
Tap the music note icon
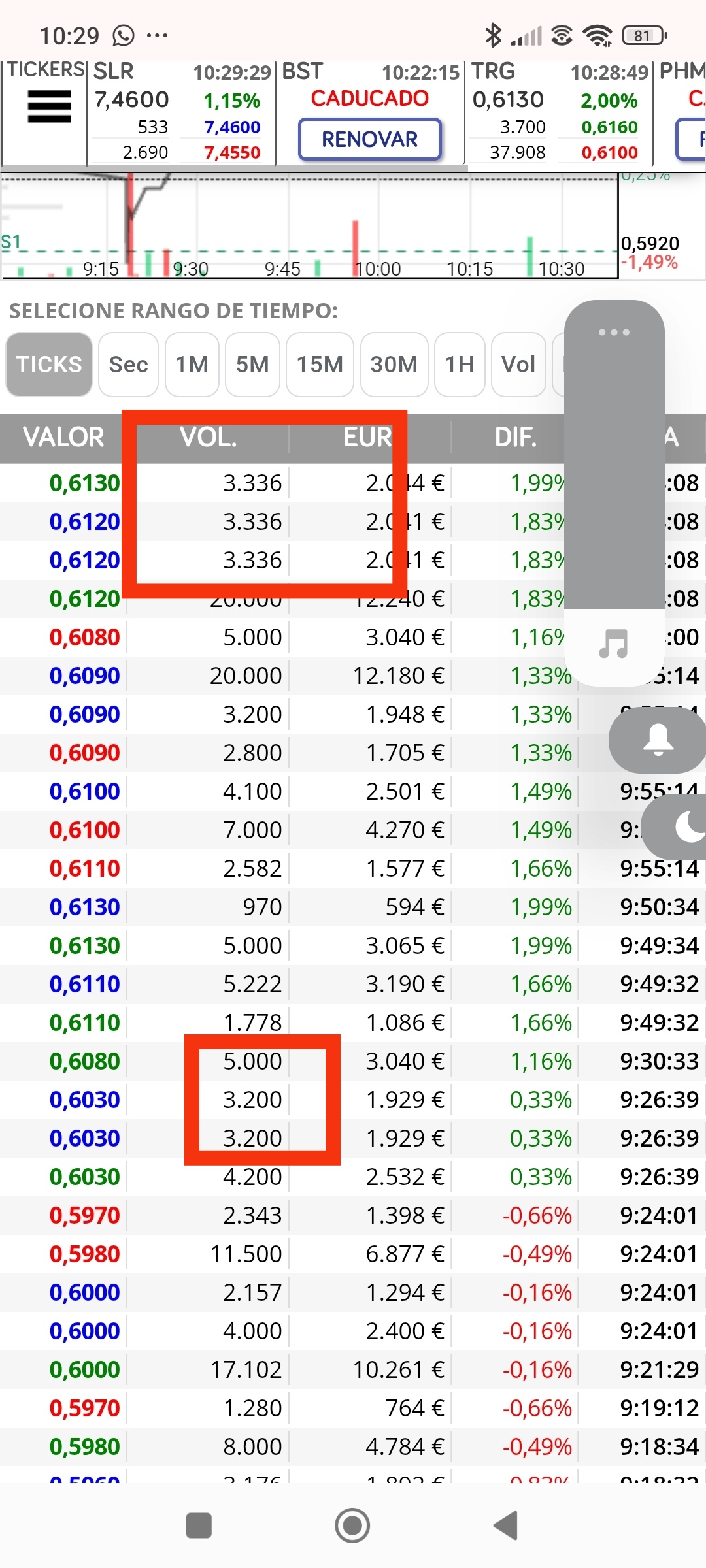point(614,644)
